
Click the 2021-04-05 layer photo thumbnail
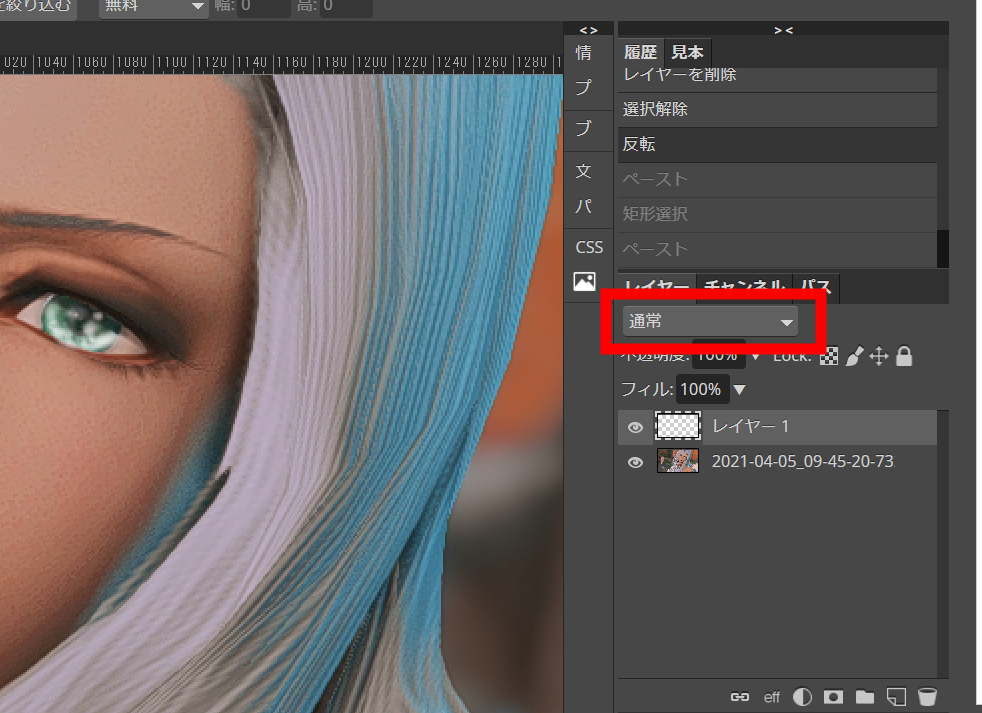coord(678,461)
